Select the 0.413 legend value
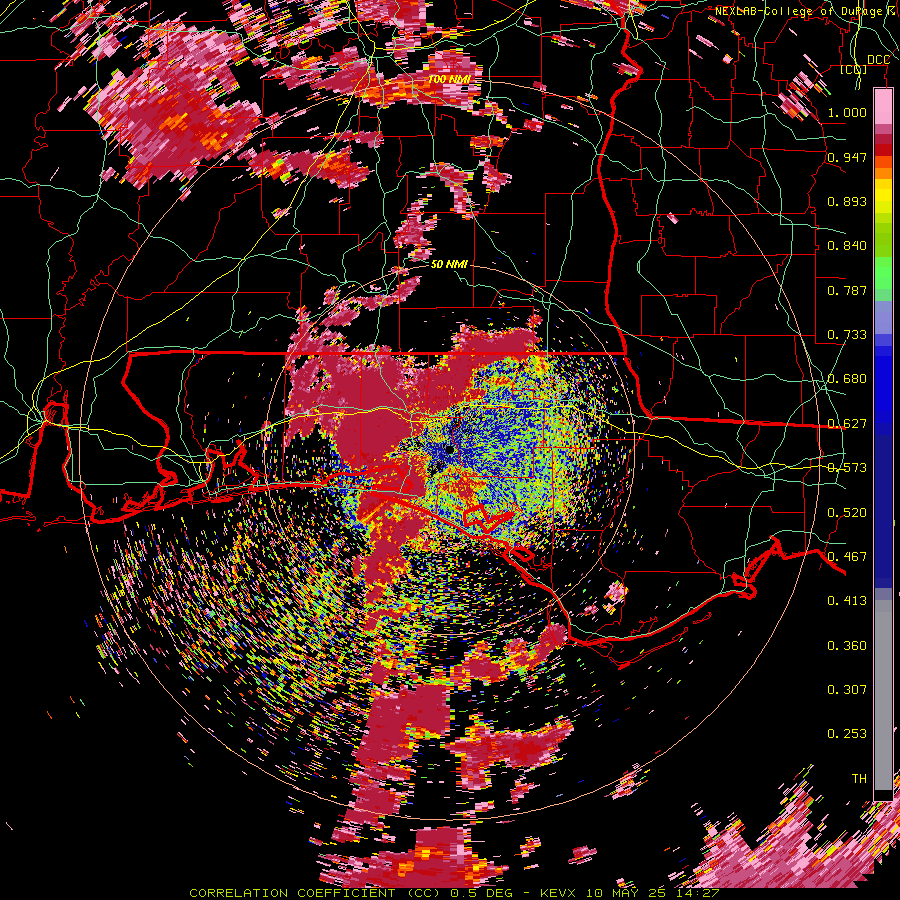The image size is (900, 900). 847,601
